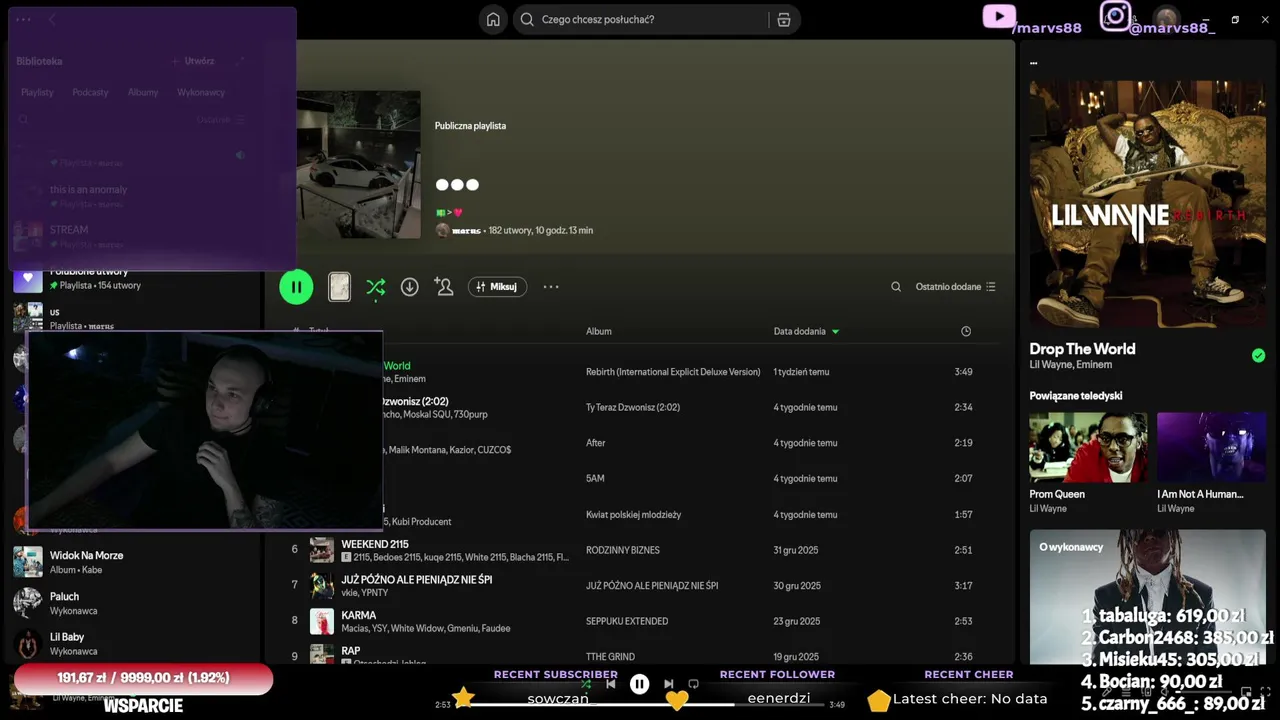The width and height of the screenshot is (1280, 720).
Task: Go to the Spotify home icon
Action: (x=493, y=19)
